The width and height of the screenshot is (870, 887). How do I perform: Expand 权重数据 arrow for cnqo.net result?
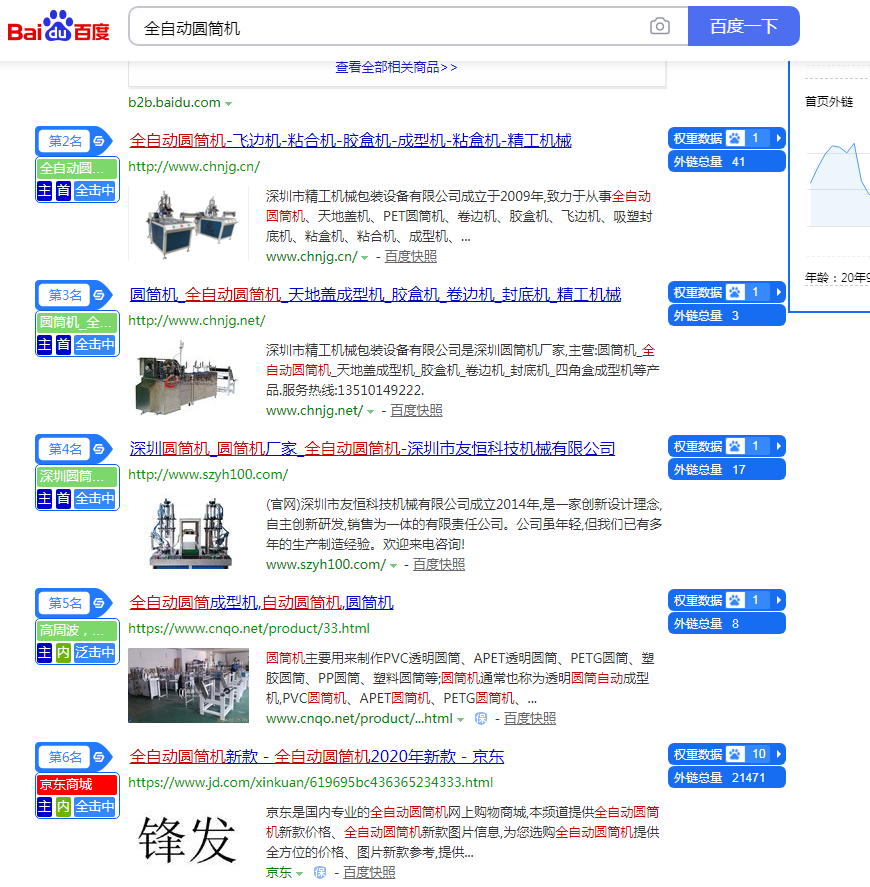click(x=778, y=600)
